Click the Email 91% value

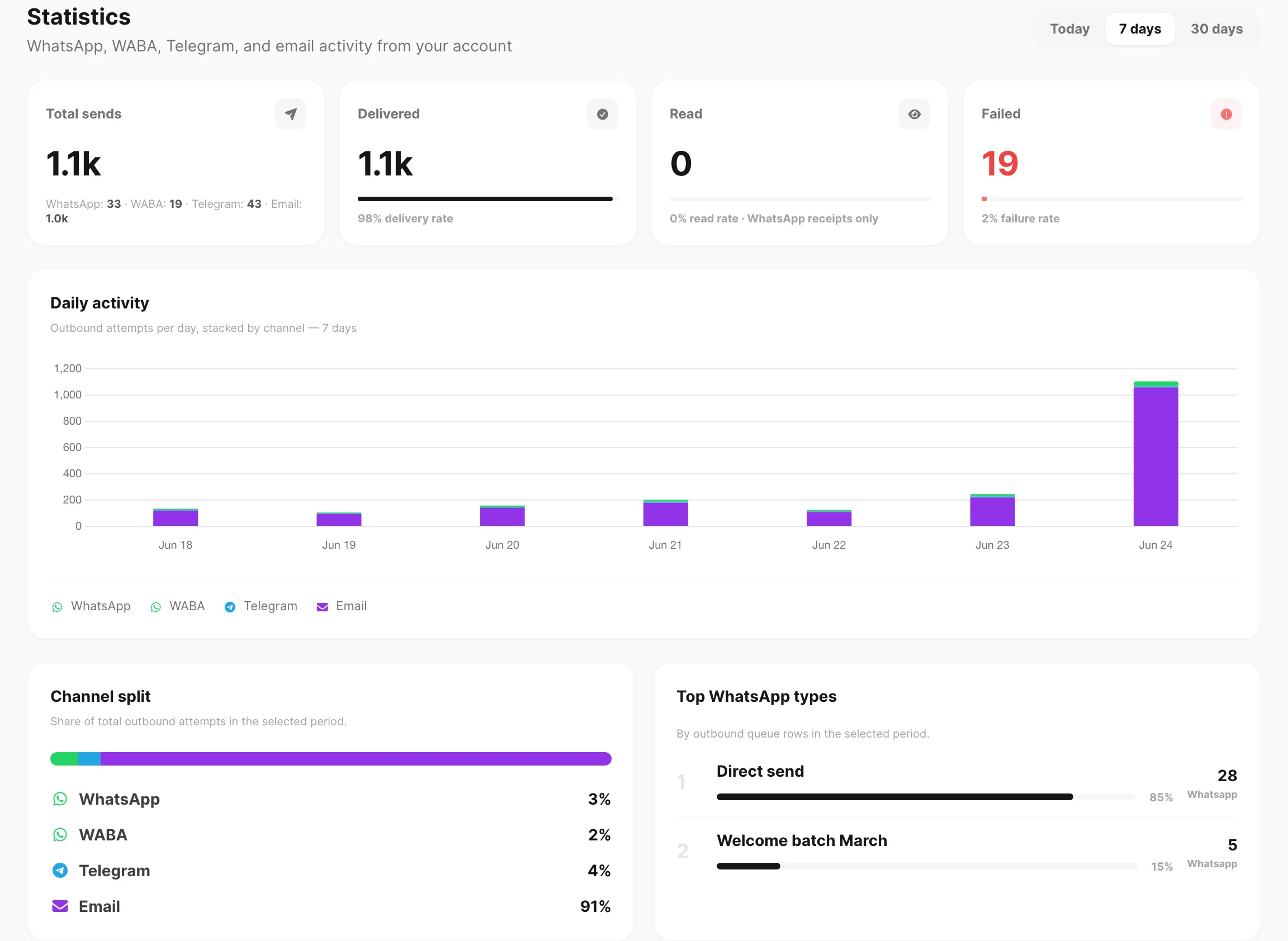[595, 906]
